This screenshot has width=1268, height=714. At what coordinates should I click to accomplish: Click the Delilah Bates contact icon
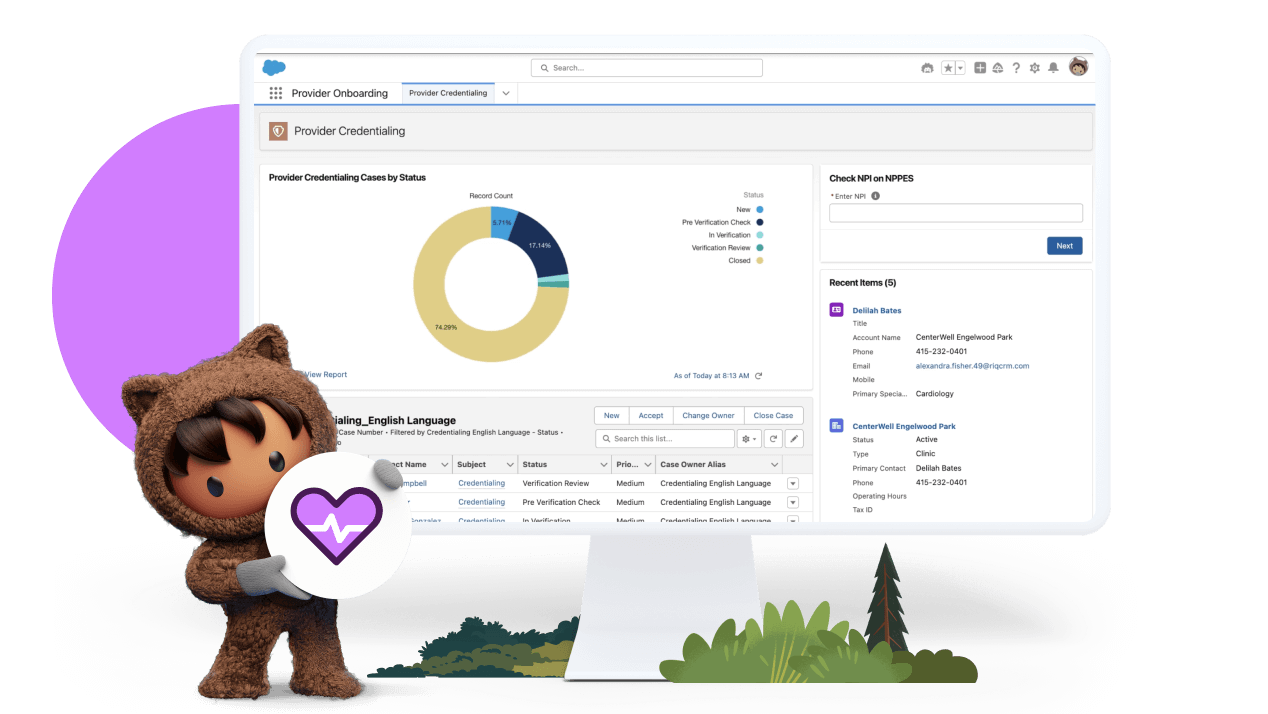836,310
